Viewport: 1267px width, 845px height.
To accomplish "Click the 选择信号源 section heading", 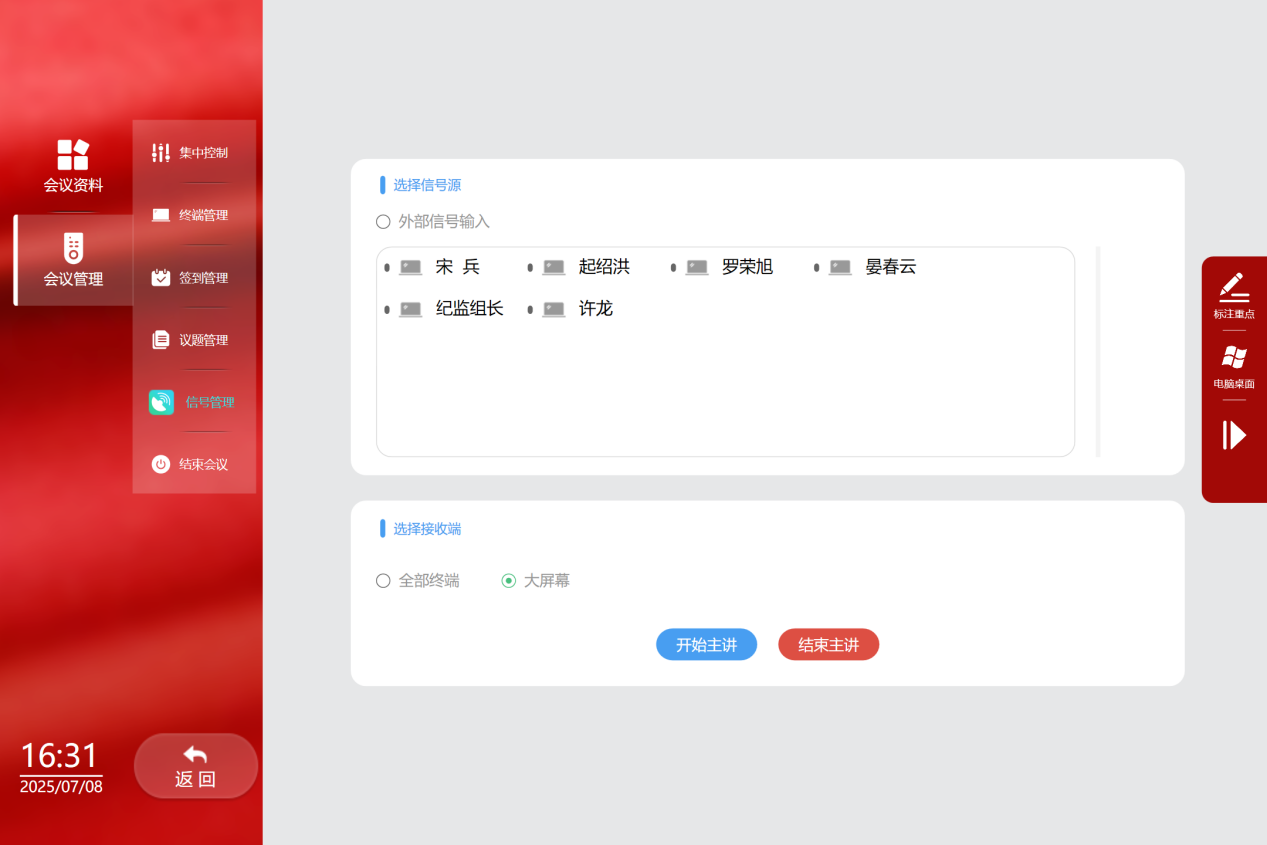I will click(427, 185).
